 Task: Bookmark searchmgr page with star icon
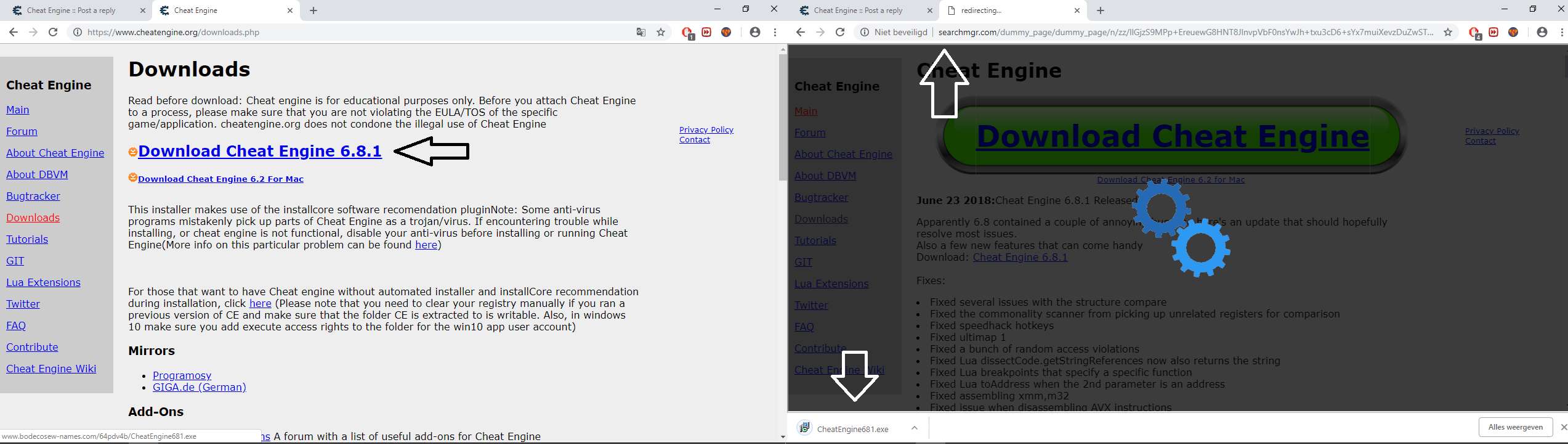[1448, 32]
